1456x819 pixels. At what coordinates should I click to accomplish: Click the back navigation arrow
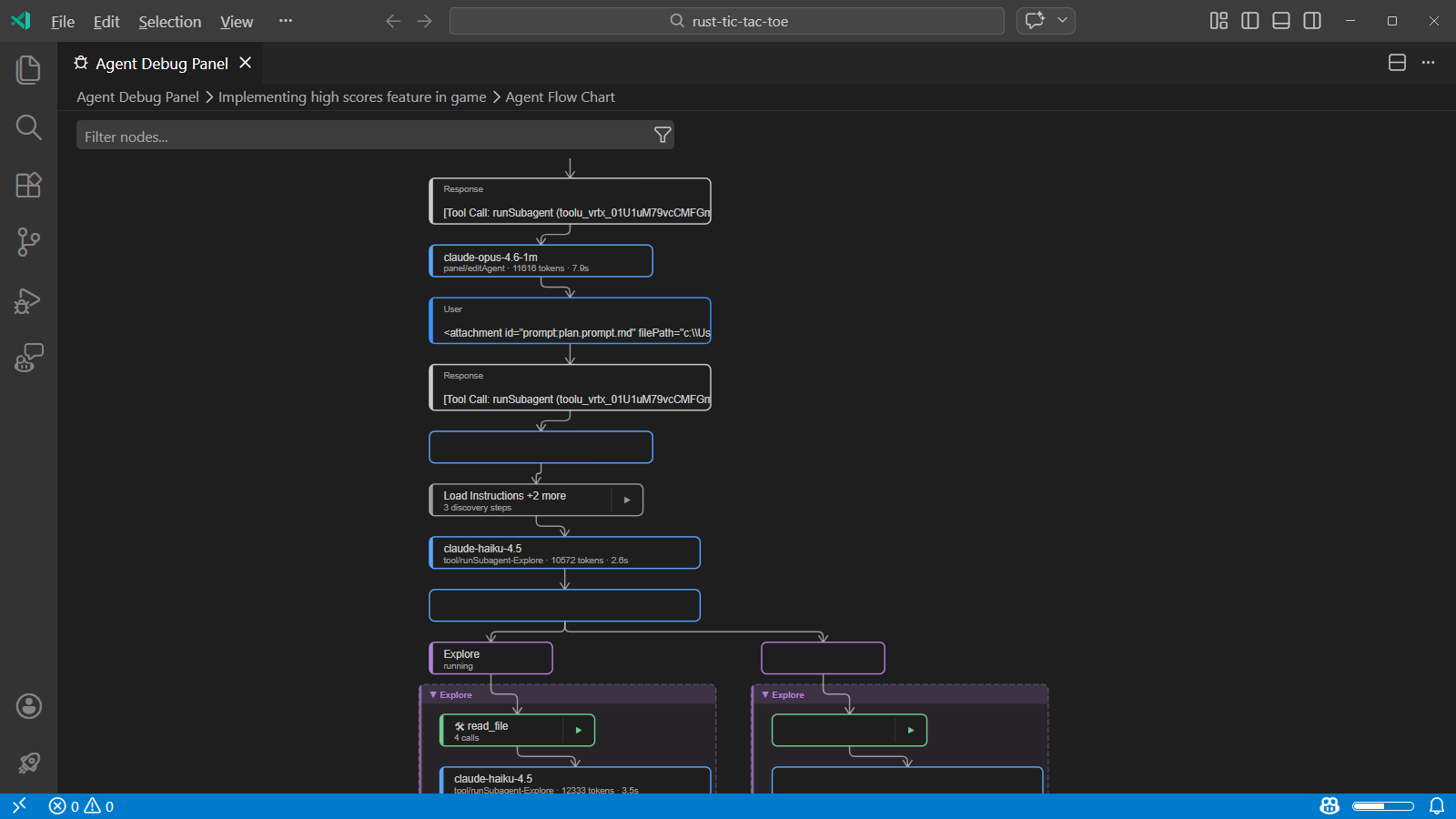click(x=393, y=20)
